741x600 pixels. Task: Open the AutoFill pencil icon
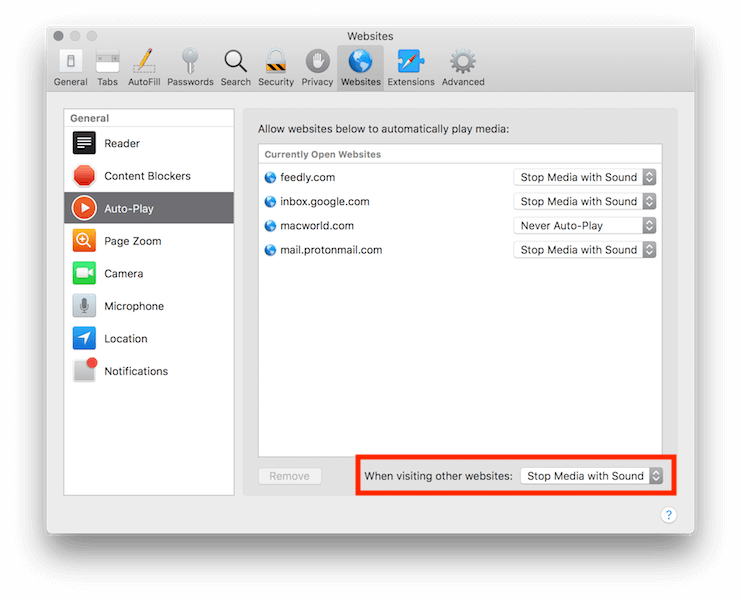pos(144,62)
